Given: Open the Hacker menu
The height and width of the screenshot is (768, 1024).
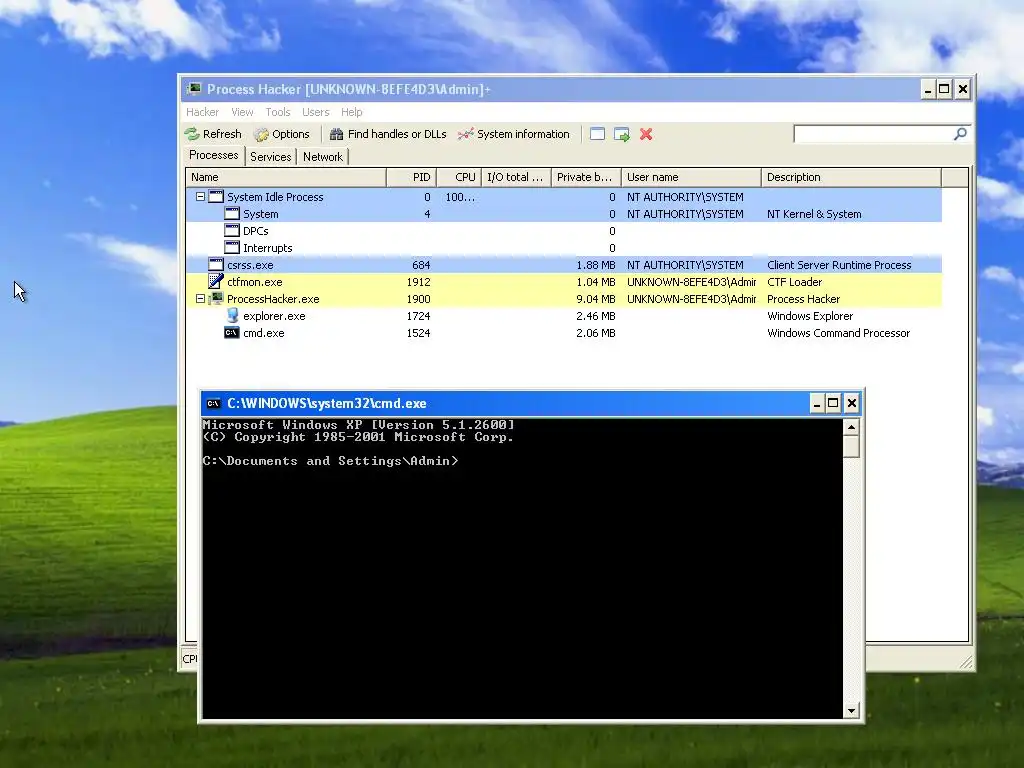Looking at the screenshot, I should click(202, 112).
